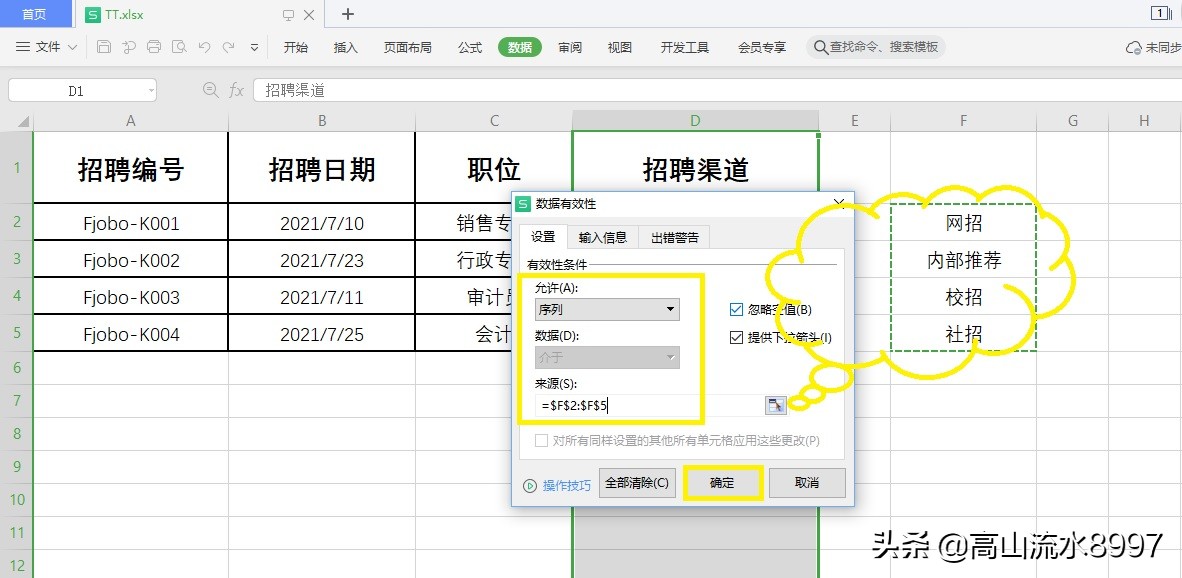Click cell 招聘编号
Screen dimensions: 1182x578
tap(131, 170)
